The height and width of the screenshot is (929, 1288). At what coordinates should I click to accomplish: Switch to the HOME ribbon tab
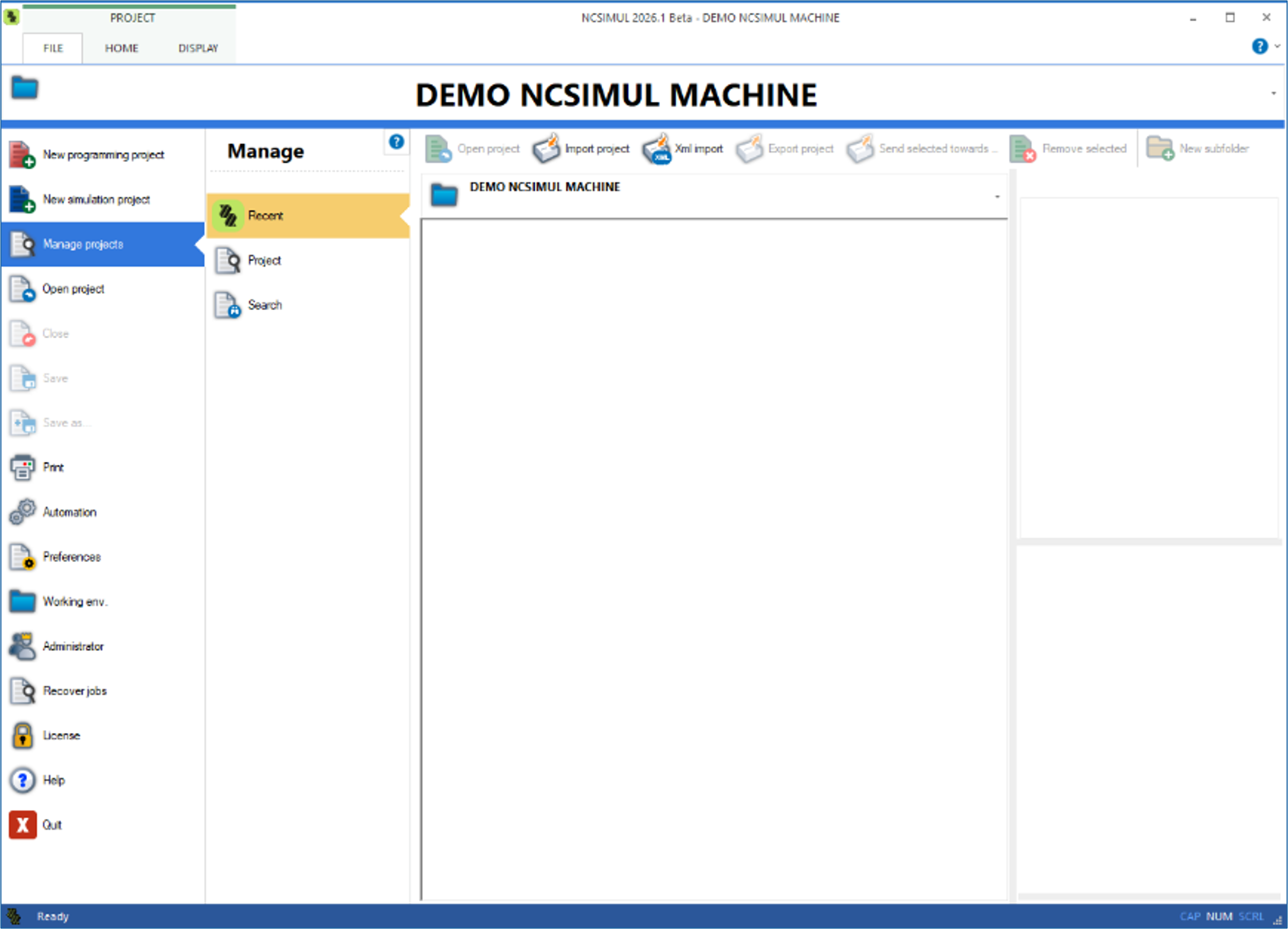121,48
